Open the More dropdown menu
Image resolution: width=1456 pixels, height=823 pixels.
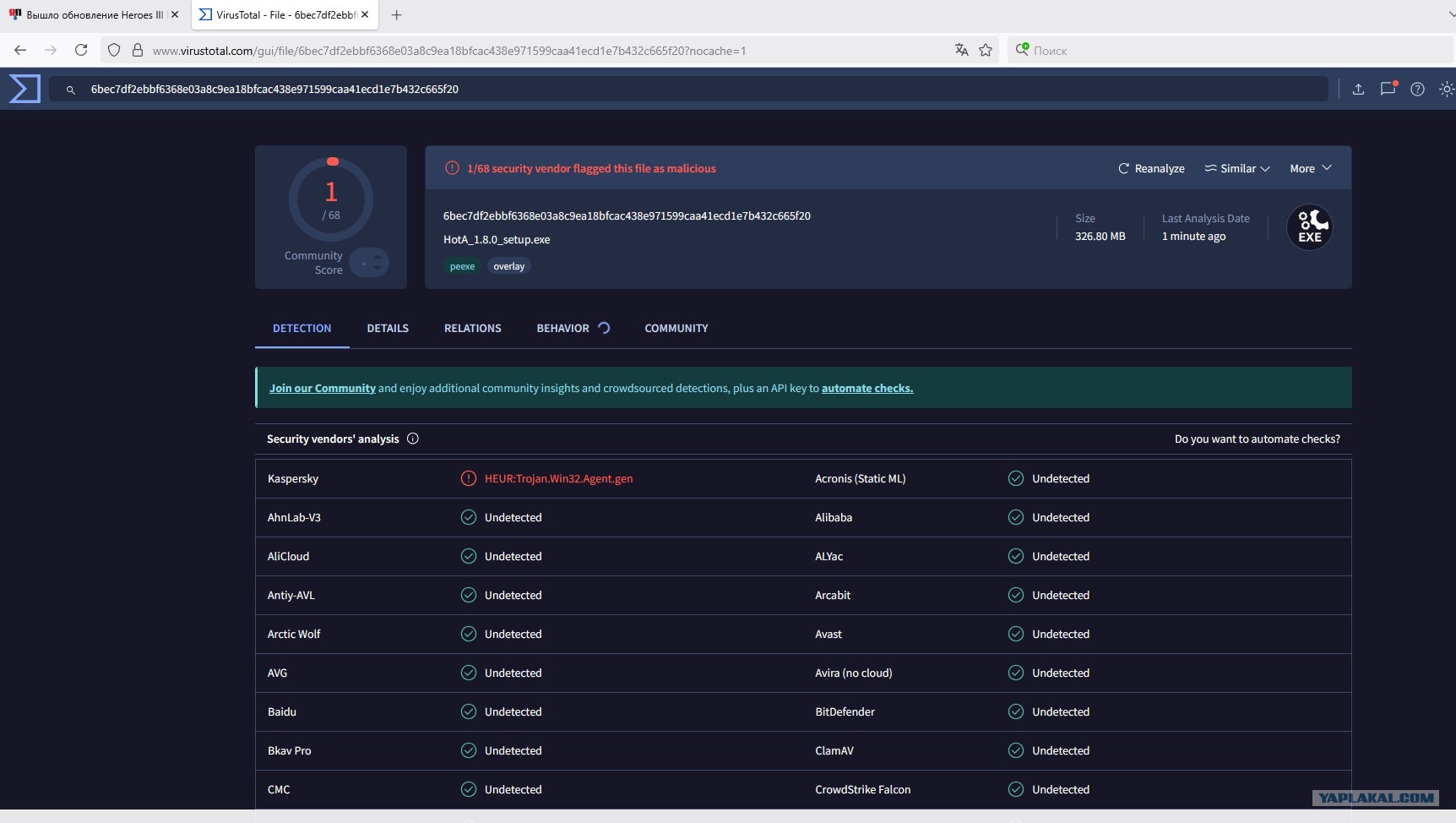(x=1311, y=168)
